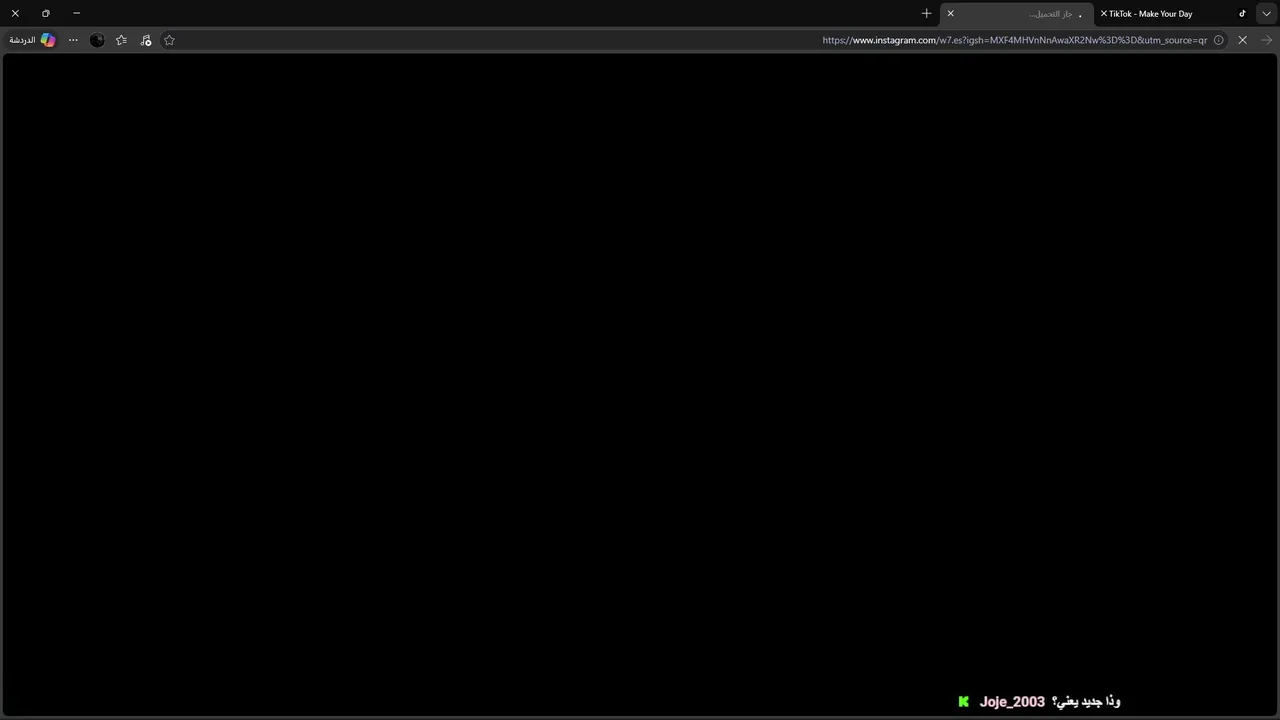Open the Copilot chat (الدردشة) button
The width and height of the screenshot is (1280, 720).
pos(32,40)
